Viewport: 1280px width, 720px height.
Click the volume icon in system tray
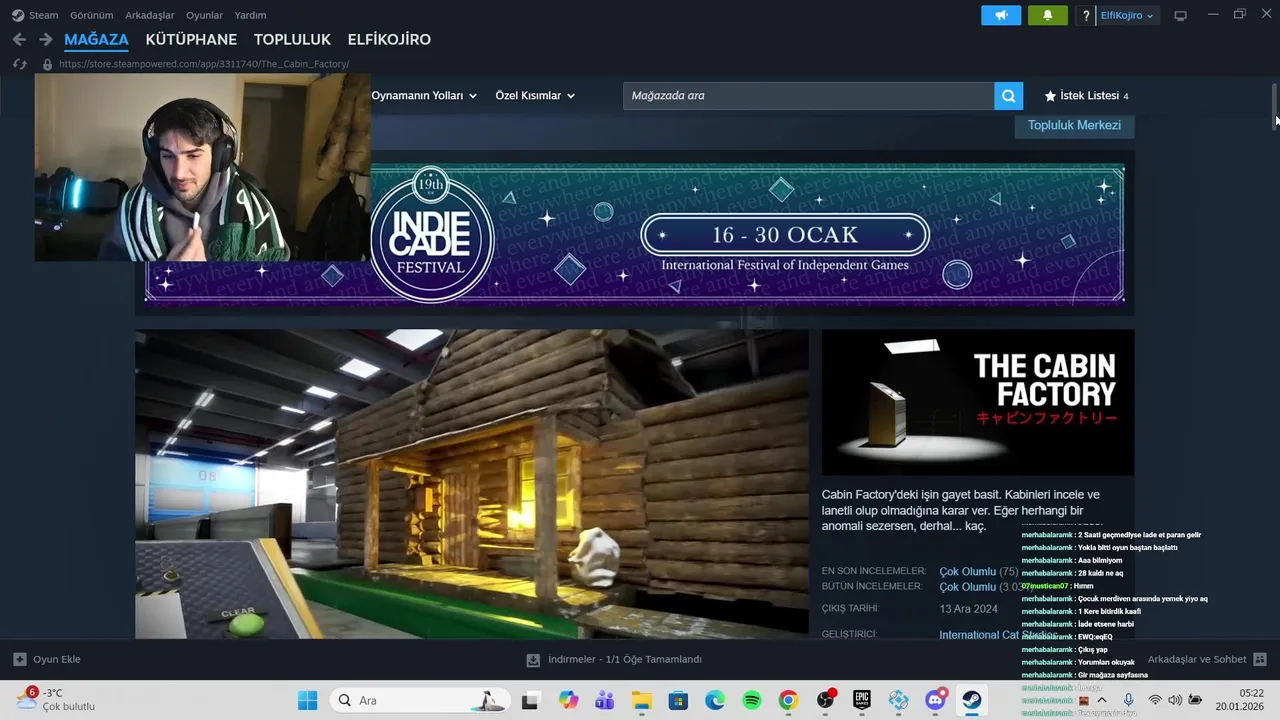point(1175,700)
